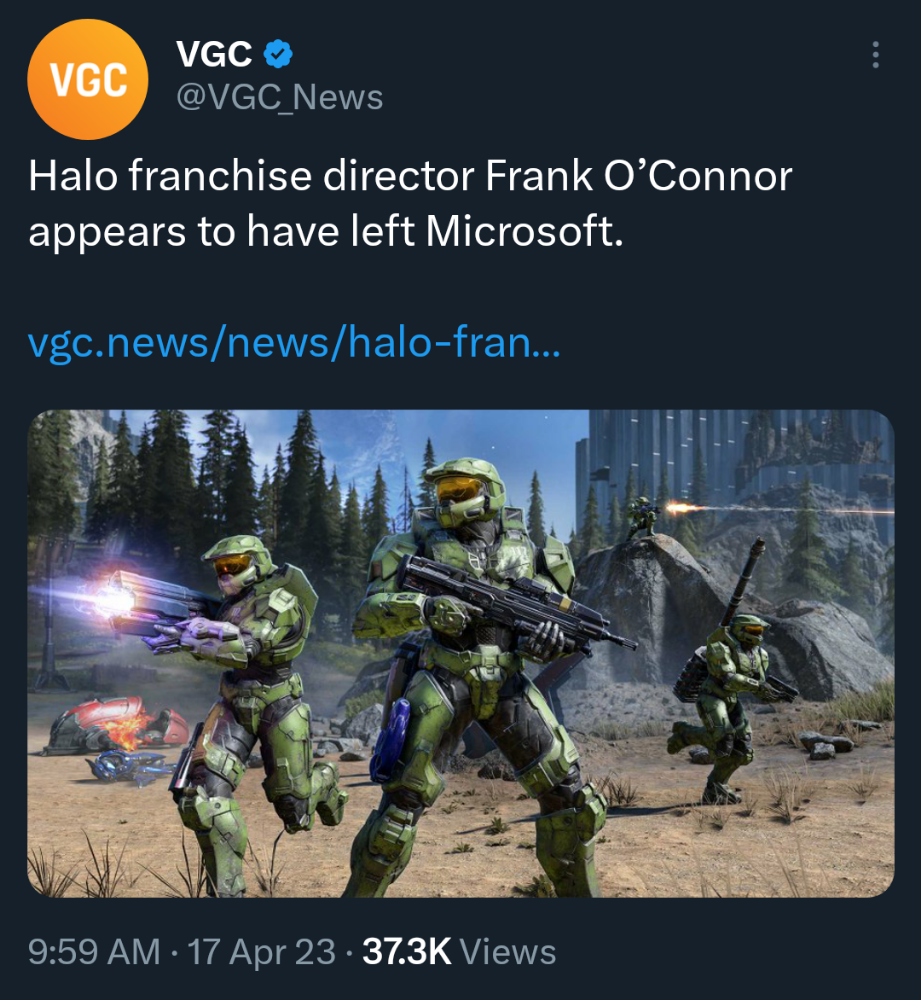
Task: Open the VGC display name profile
Action: coord(214,54)
